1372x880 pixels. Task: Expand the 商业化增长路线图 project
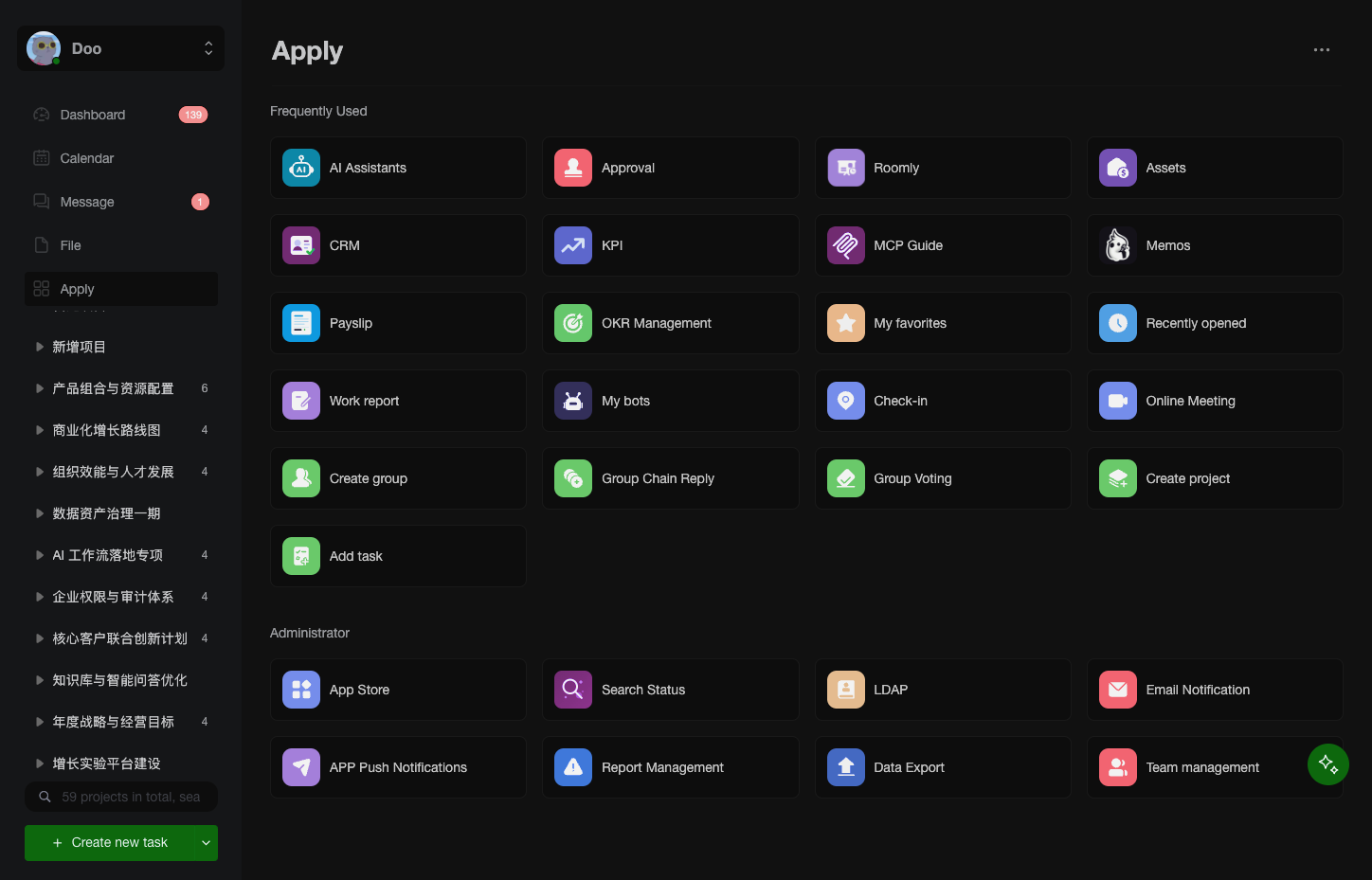click(x=40, y=430)
